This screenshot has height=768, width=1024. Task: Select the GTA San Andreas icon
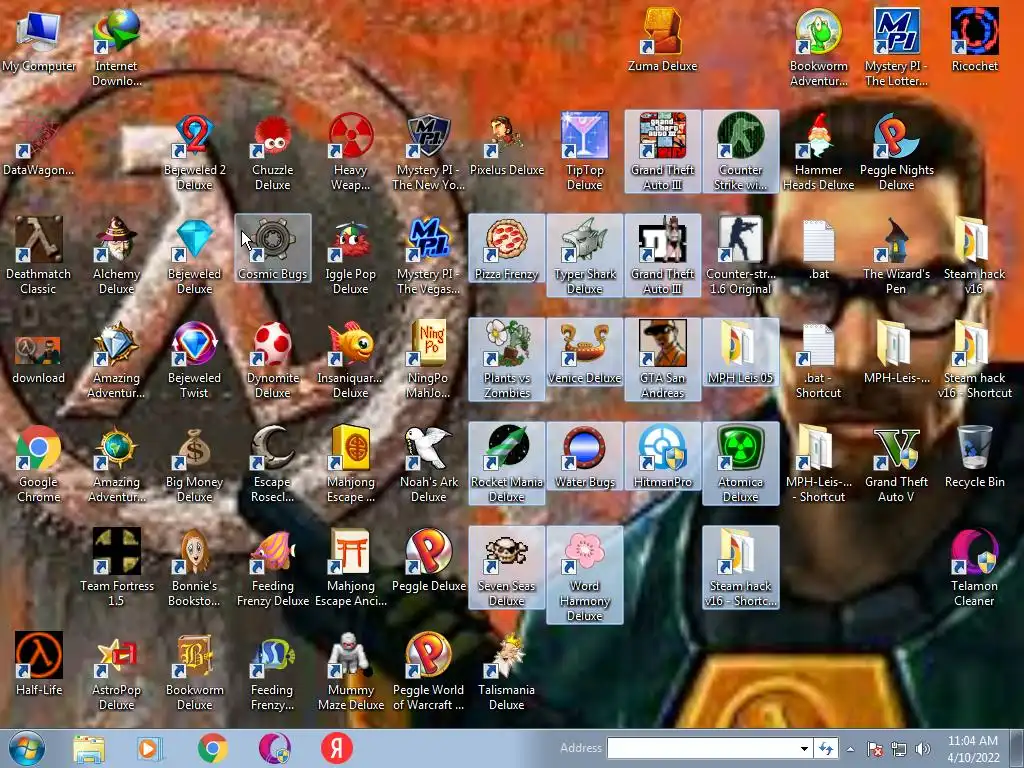click(x=662, y=359)
